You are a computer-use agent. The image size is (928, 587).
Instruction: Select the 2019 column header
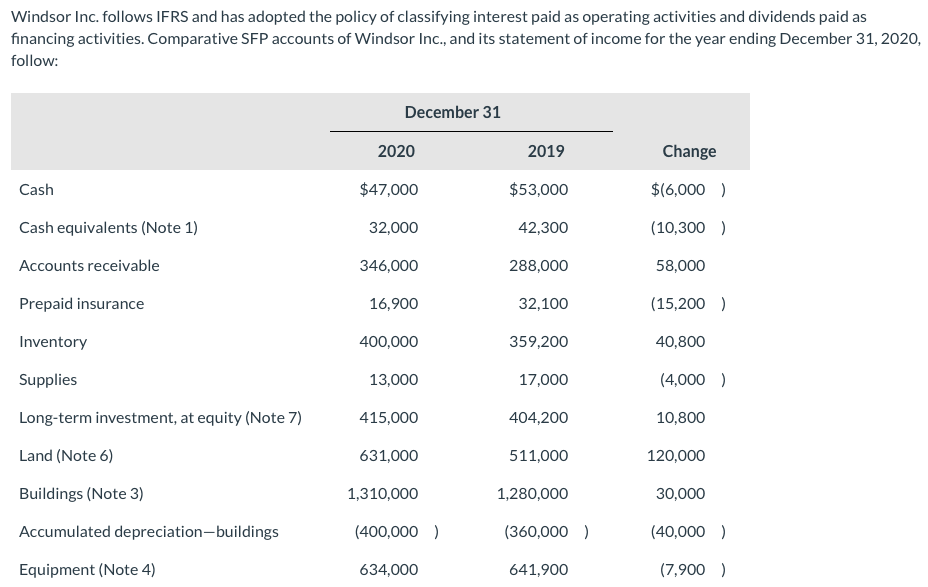[x=546, y=151]
